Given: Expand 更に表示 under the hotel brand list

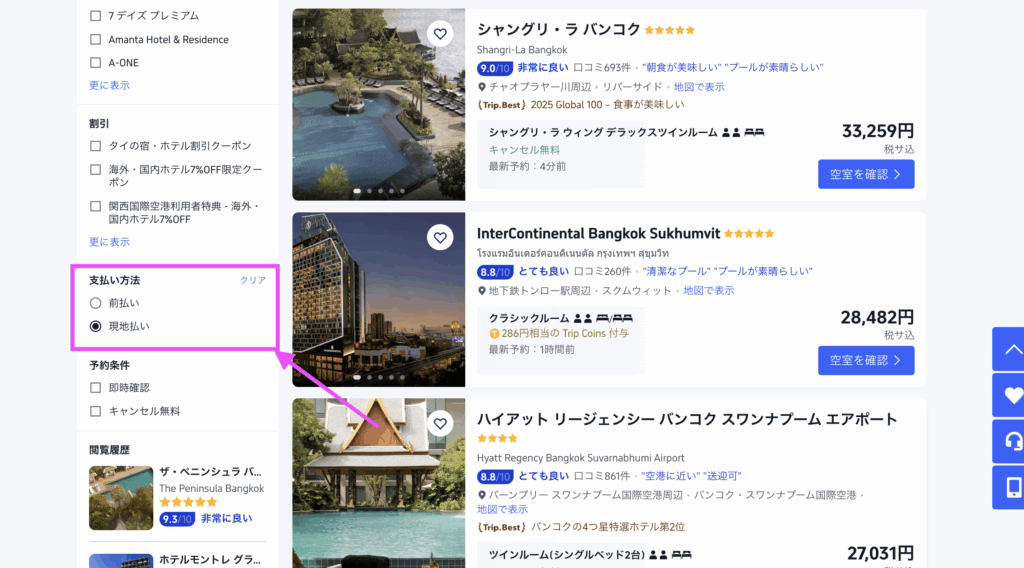Looking at the screenshot, I should tap(109, 85).
